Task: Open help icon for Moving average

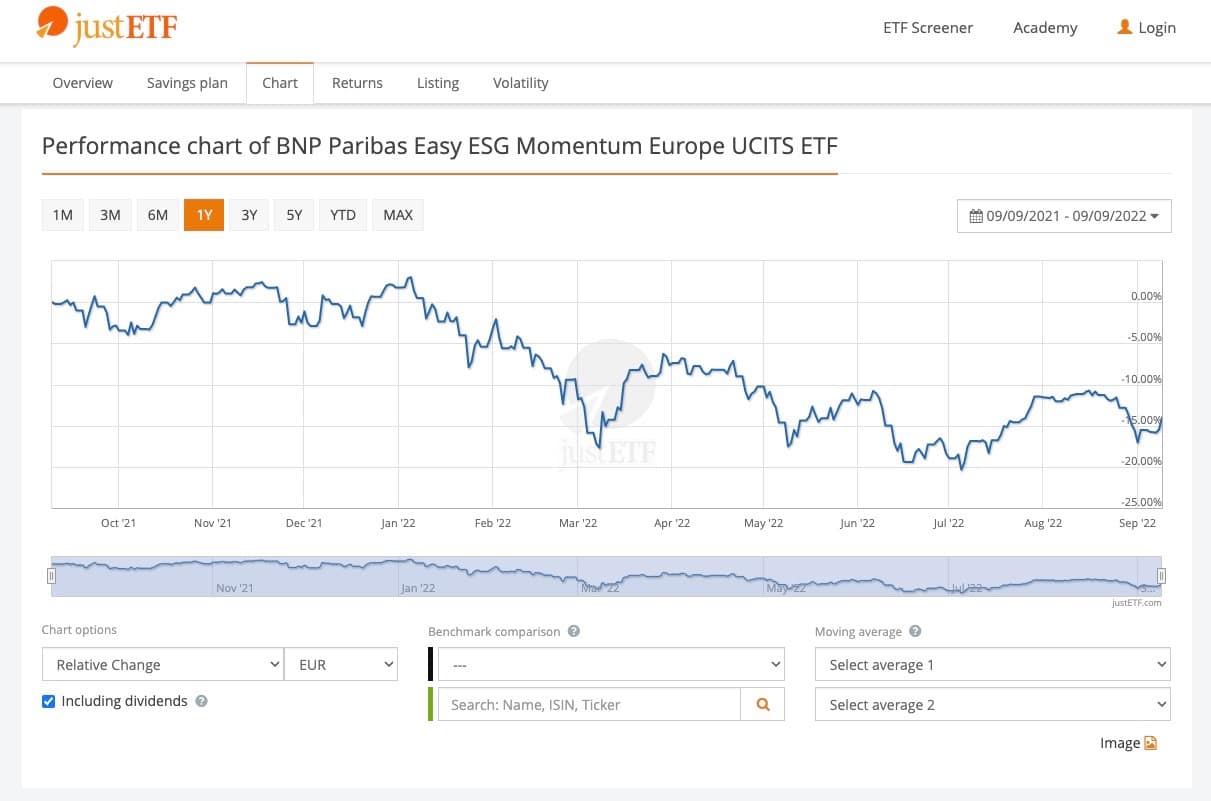Action: [x=915, y=632]
